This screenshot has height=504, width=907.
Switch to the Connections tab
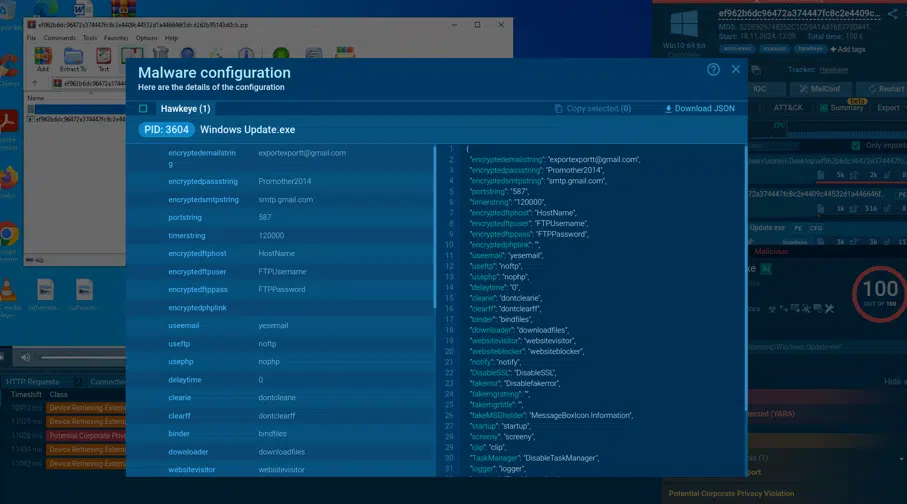pyautogui.click(x=108, y=381)
